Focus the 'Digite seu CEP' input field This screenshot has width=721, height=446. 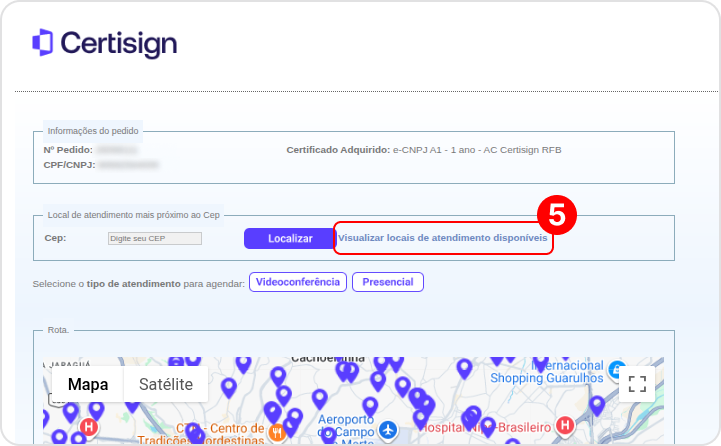coord(154,238)
